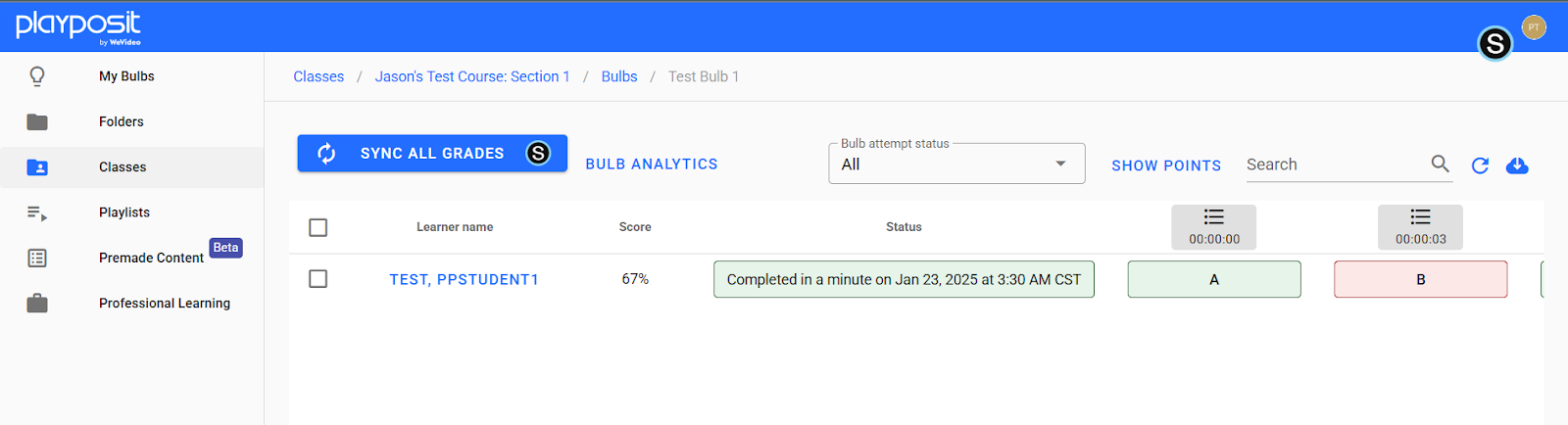Open the user profile avatar
Viewport: 1568px width, 425px height.
(x=1534, y=27)
